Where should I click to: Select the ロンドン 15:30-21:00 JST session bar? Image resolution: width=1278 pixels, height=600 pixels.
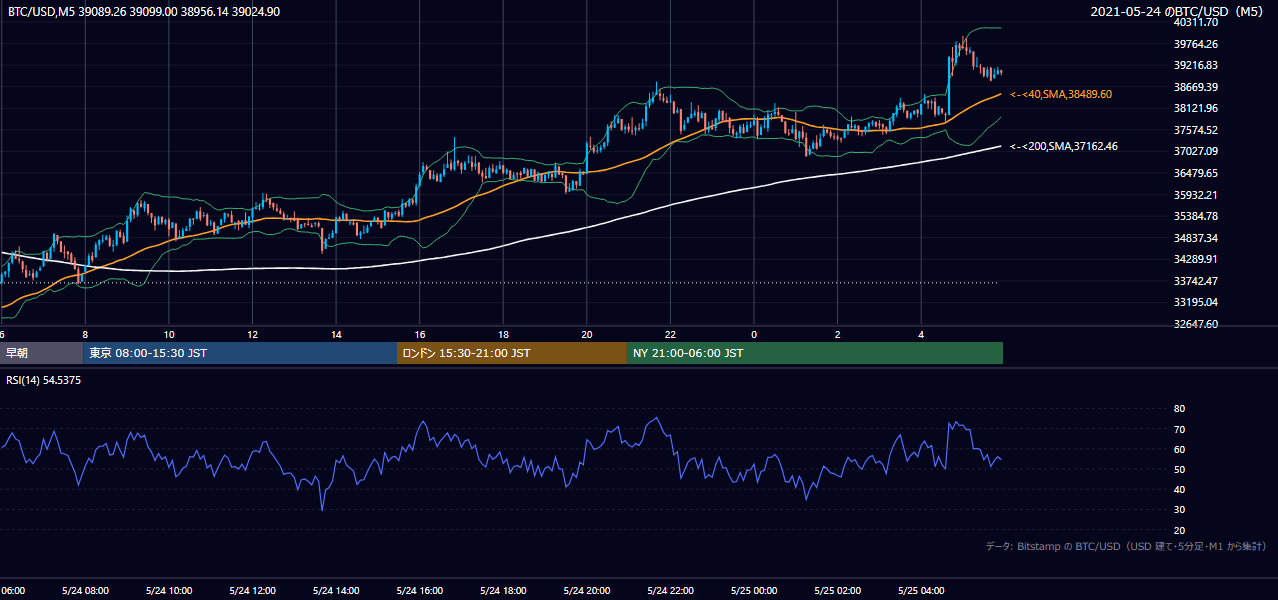click(x=512, y=353)
